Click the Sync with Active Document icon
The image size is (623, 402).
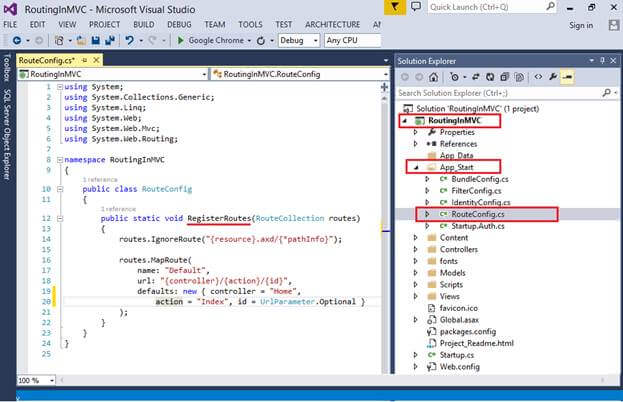coord(476,77)
